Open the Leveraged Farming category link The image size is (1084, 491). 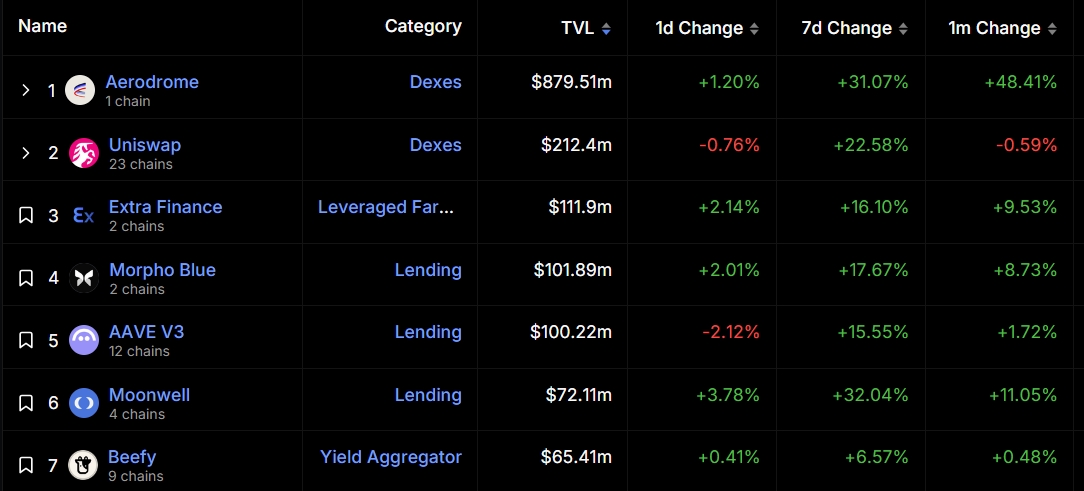click(386, 207)
